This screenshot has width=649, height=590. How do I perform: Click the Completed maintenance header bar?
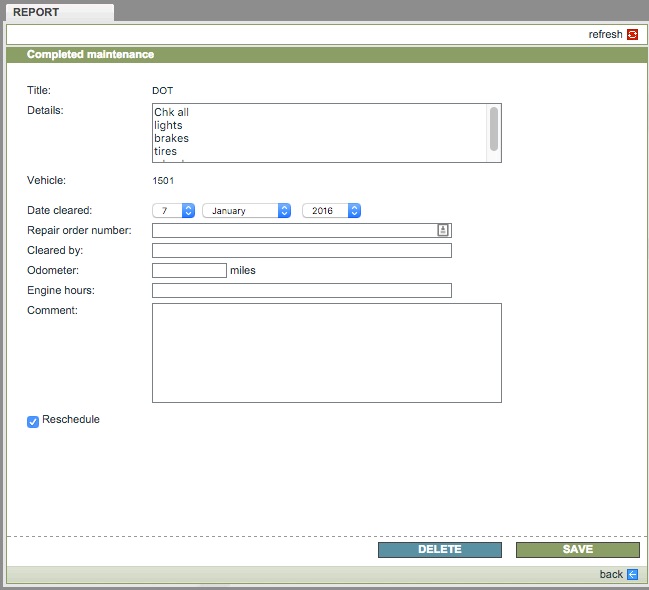tap(326, 55)
